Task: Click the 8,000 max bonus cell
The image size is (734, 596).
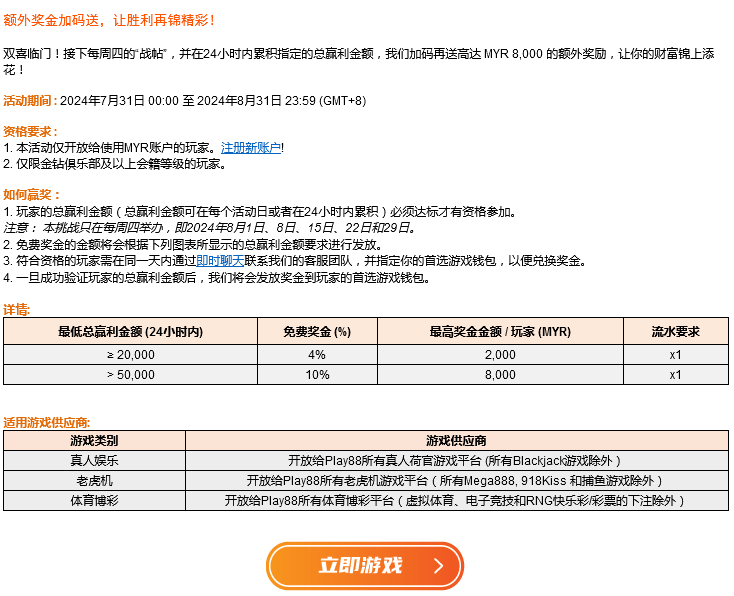Action: (x=500, y=375)
